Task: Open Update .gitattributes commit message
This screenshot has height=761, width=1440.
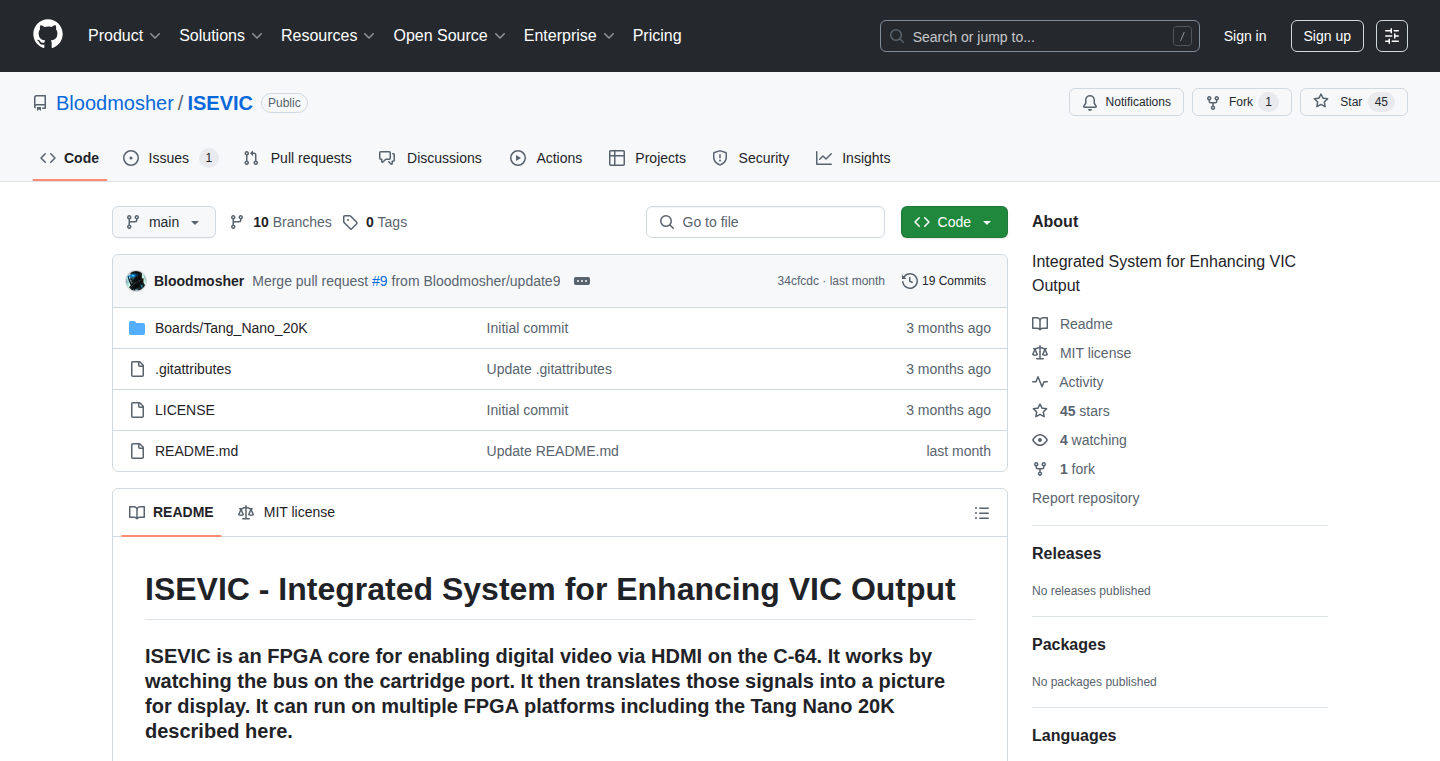Action: [x=549, y=369]
